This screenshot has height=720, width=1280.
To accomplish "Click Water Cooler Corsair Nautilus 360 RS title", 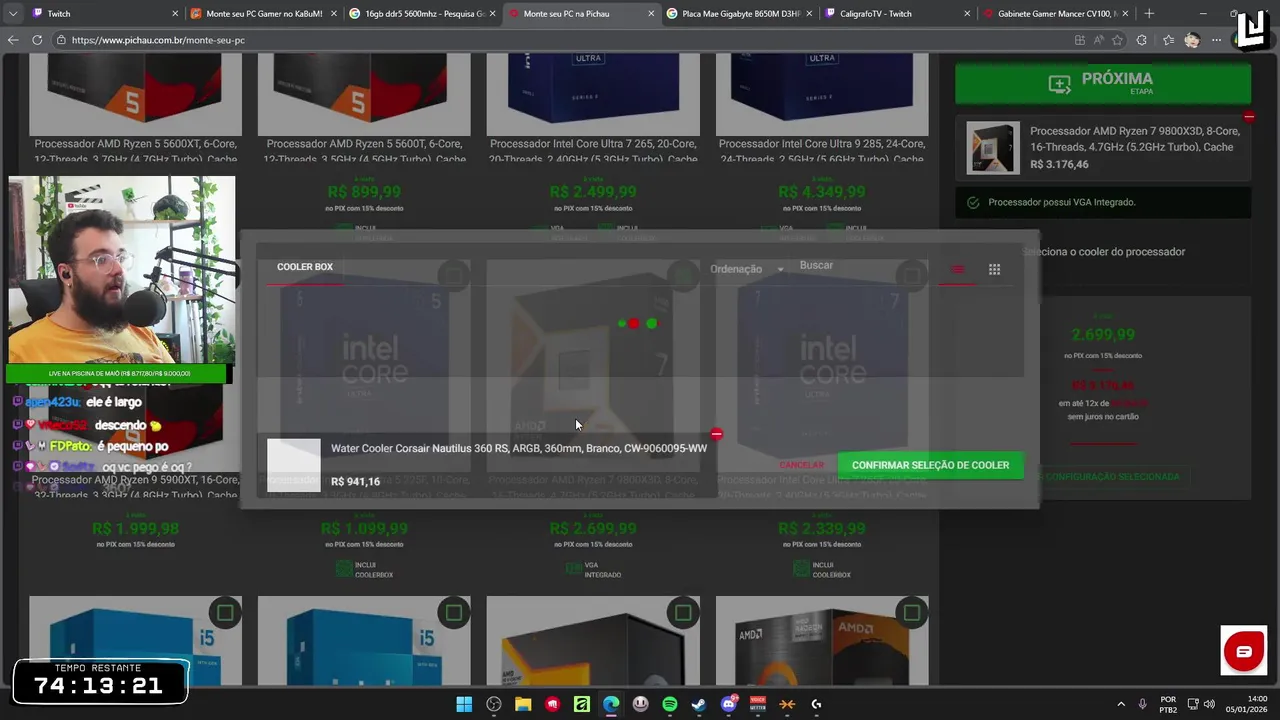I will pyautogui.click(x=519, y=448).
